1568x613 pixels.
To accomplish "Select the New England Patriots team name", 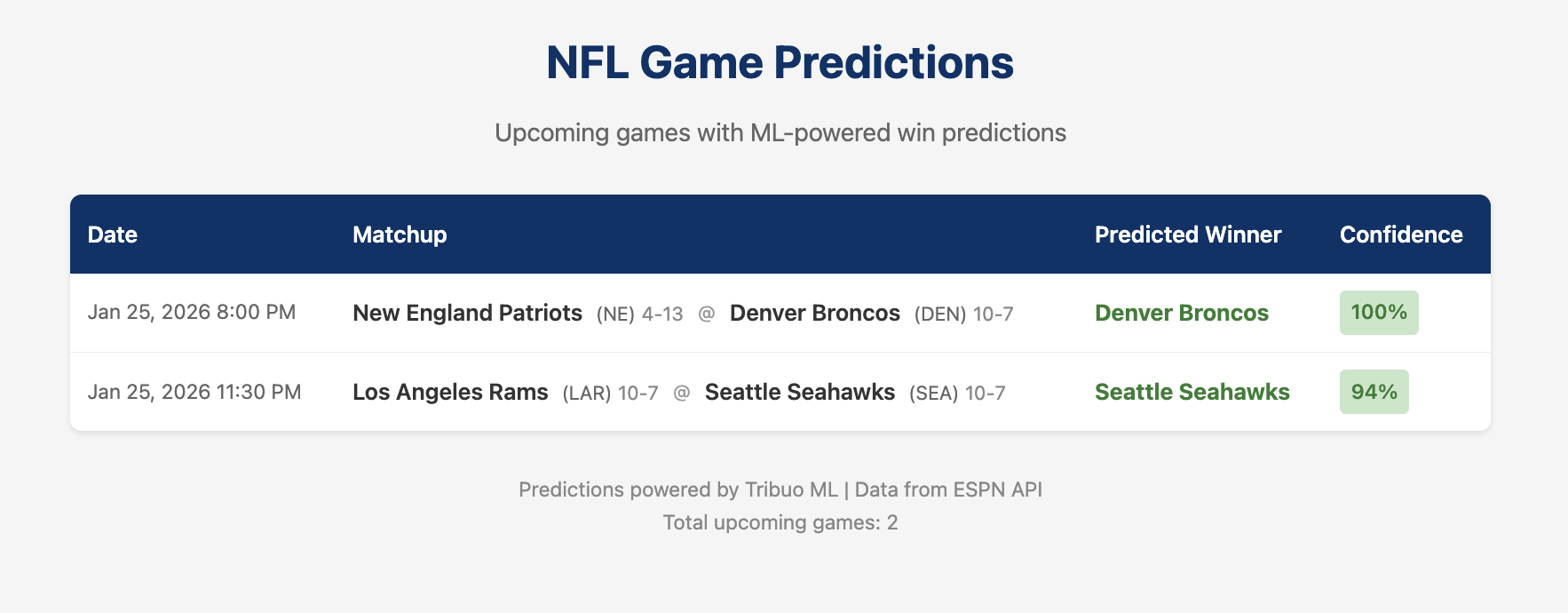I will tap(468, 313).
